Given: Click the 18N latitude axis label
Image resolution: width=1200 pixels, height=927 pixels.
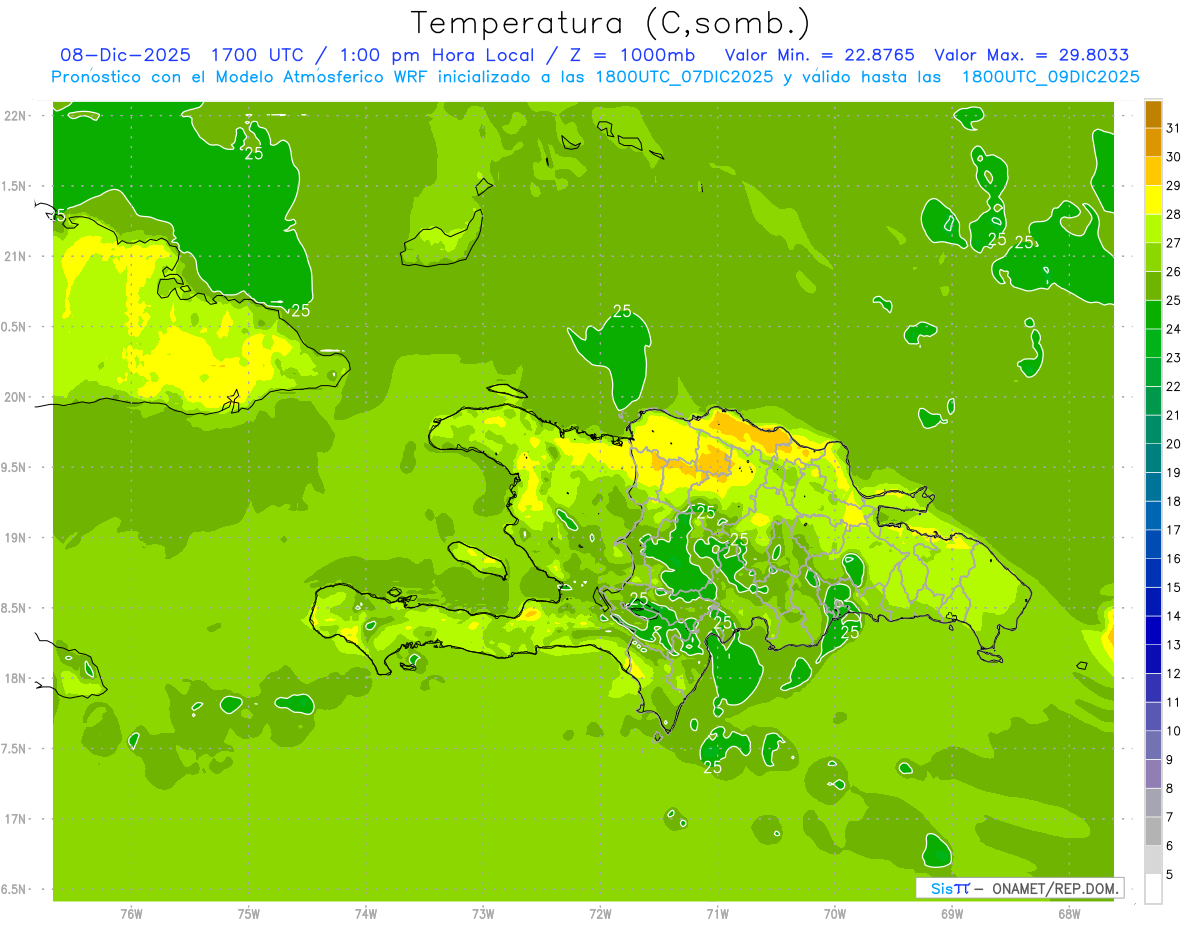Looking at the screenshot, I should (15, 679).
